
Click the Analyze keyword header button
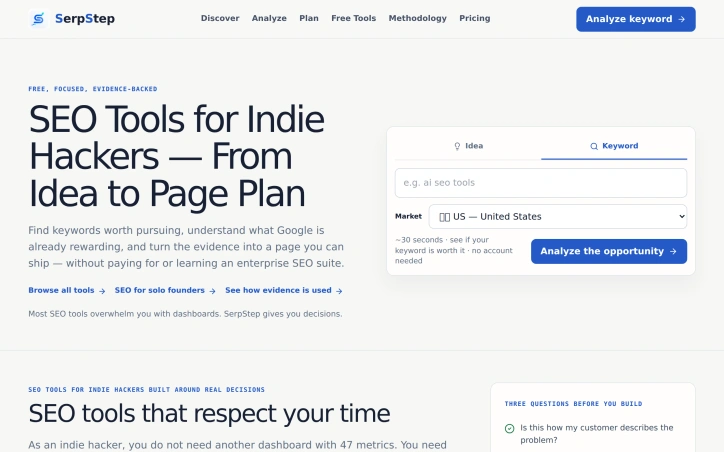[x=636, y=19]
